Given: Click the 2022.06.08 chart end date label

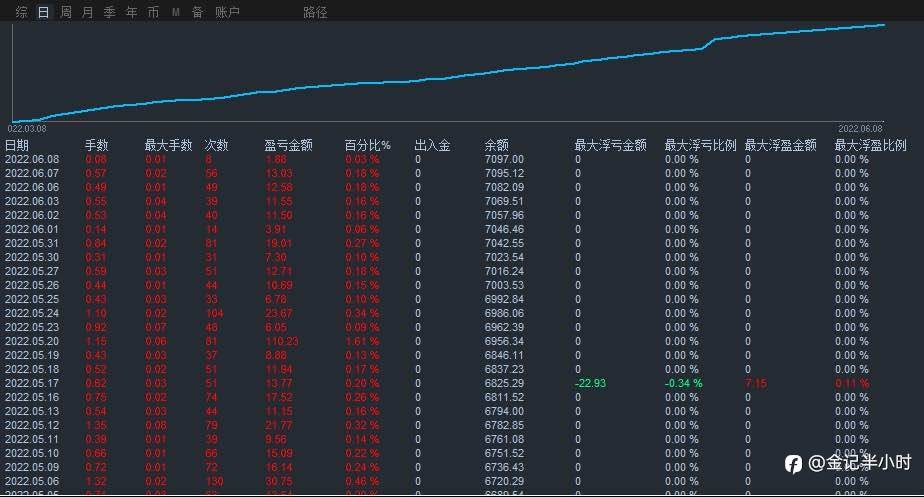Looking at the screenshot, I should point(860,129).
